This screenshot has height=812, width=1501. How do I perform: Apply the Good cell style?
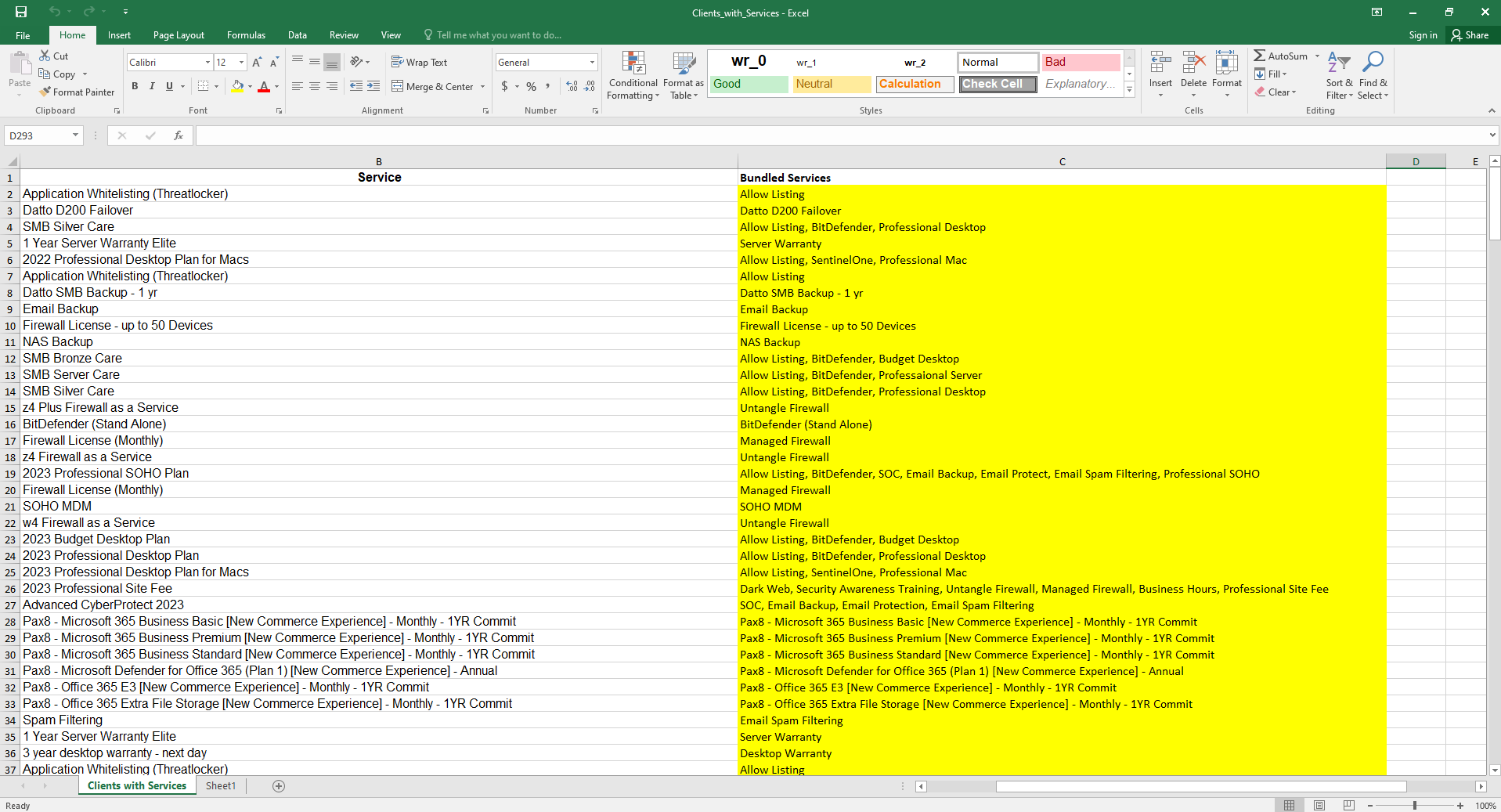coord(749,84)
